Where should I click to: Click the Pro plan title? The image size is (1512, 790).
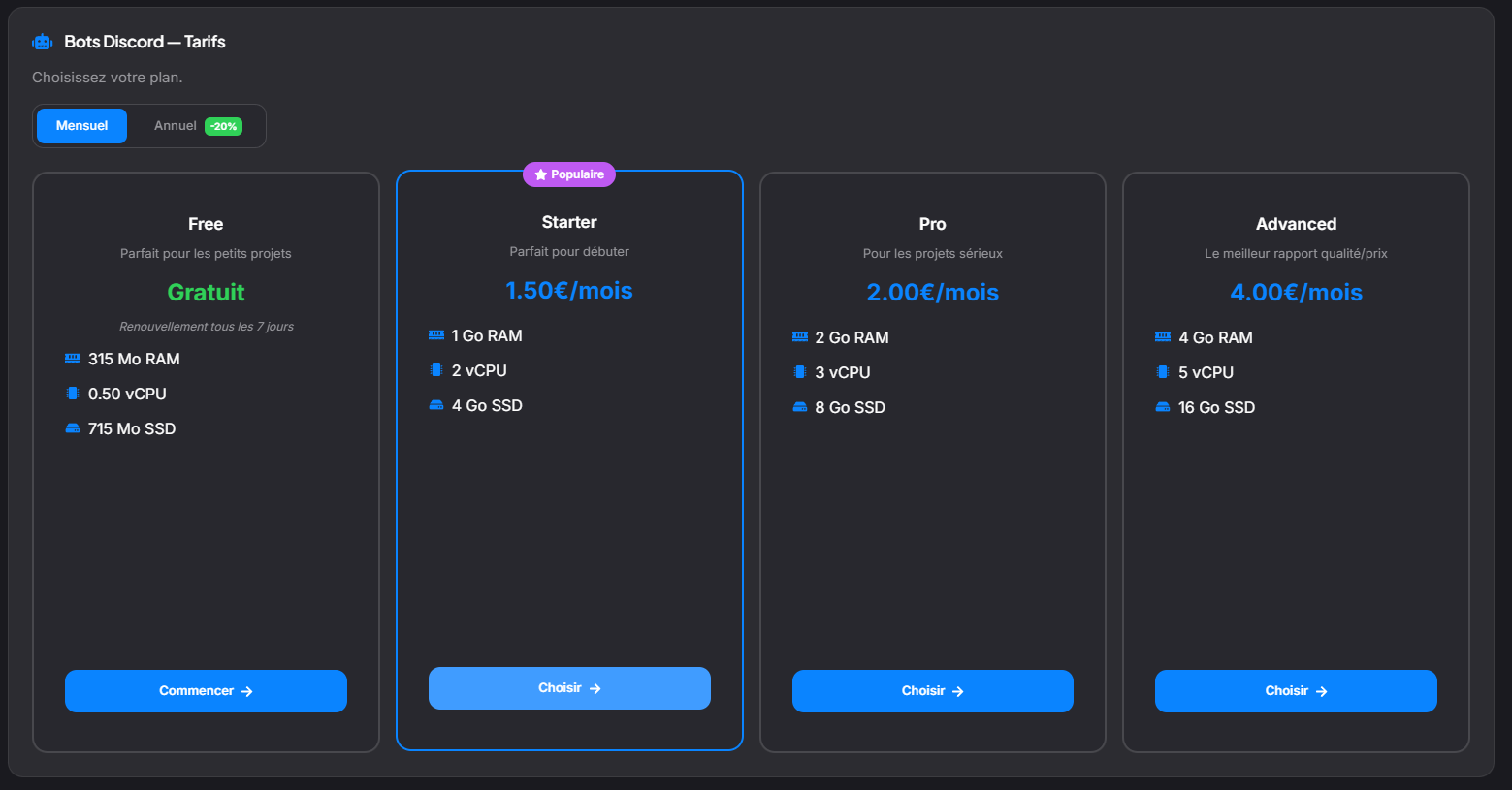[932, 224]
